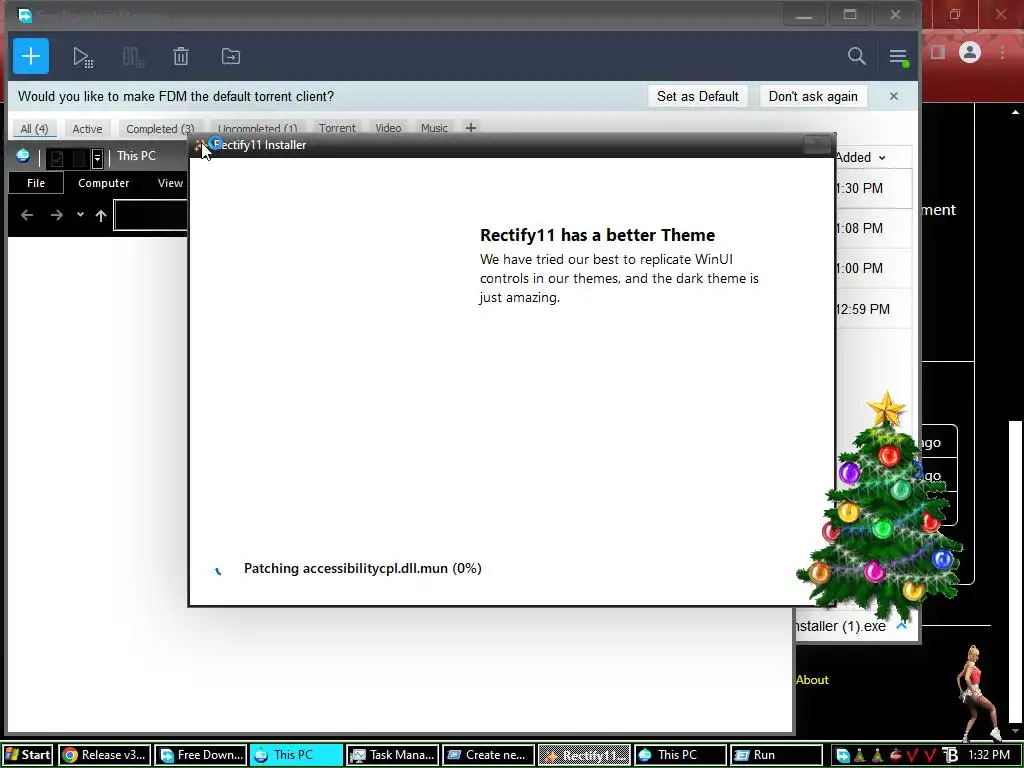This screenshot has width=1024, height=768.
Task: Open Chrome side panel icon
Action: [938, 52]
